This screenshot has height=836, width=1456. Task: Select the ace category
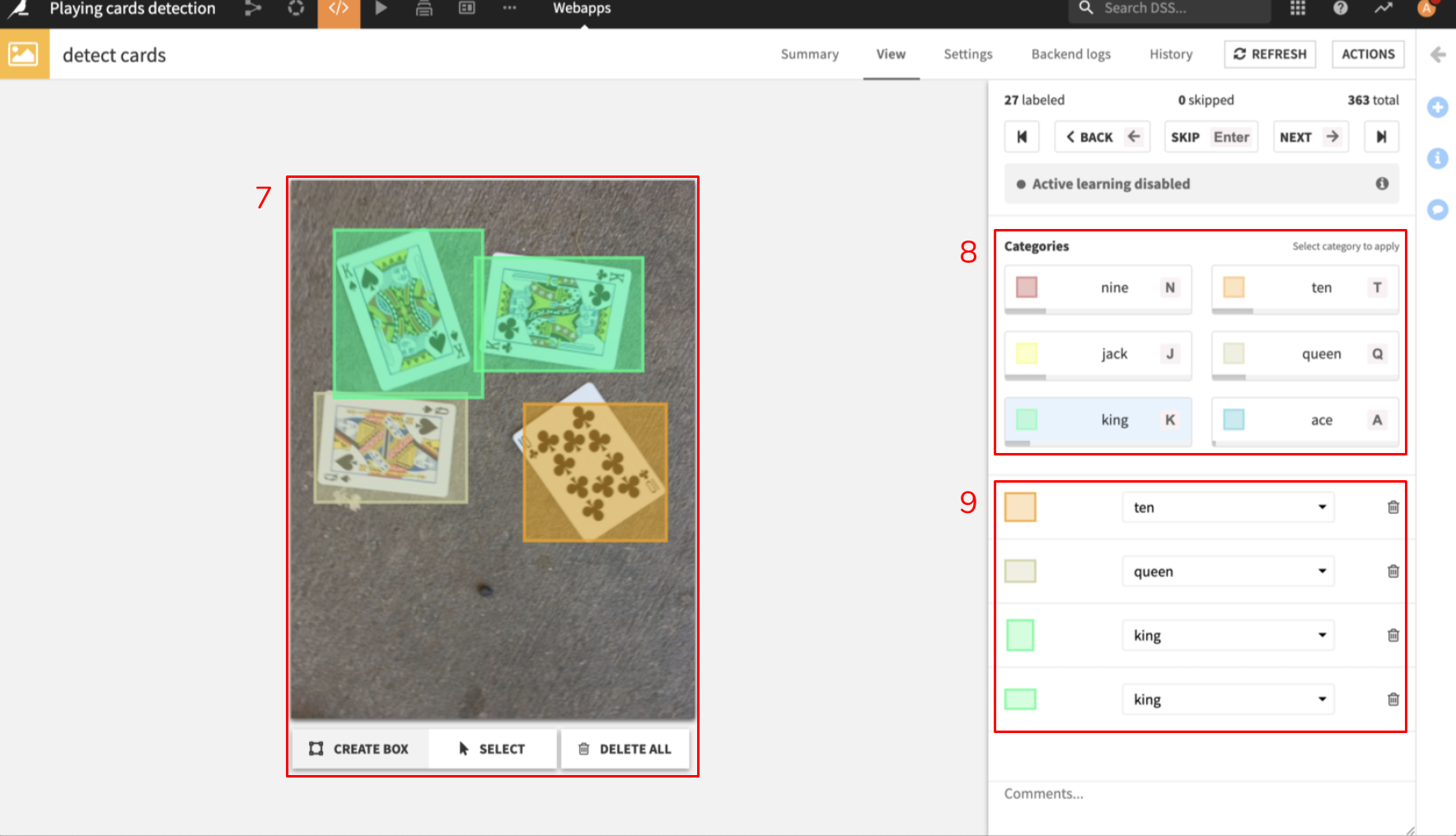coord(1305,420)
